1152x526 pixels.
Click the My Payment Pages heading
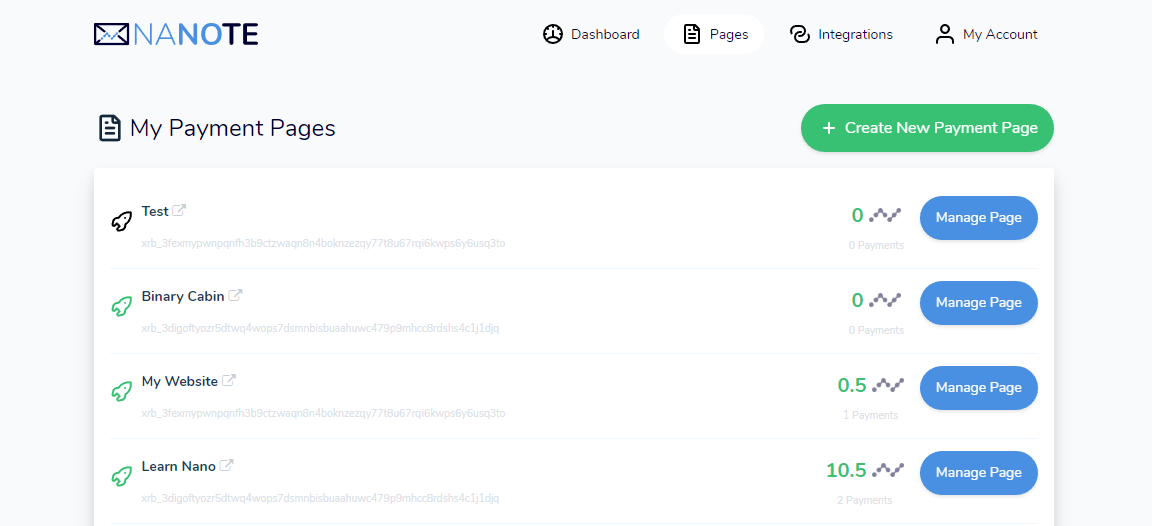click(233, 128)
